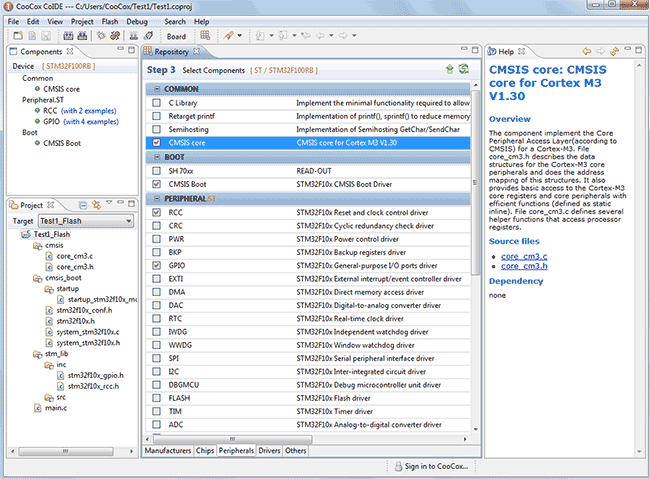Click the Rebuild project icon
Screen dimensions: 650x479
[x=82, y=36]
